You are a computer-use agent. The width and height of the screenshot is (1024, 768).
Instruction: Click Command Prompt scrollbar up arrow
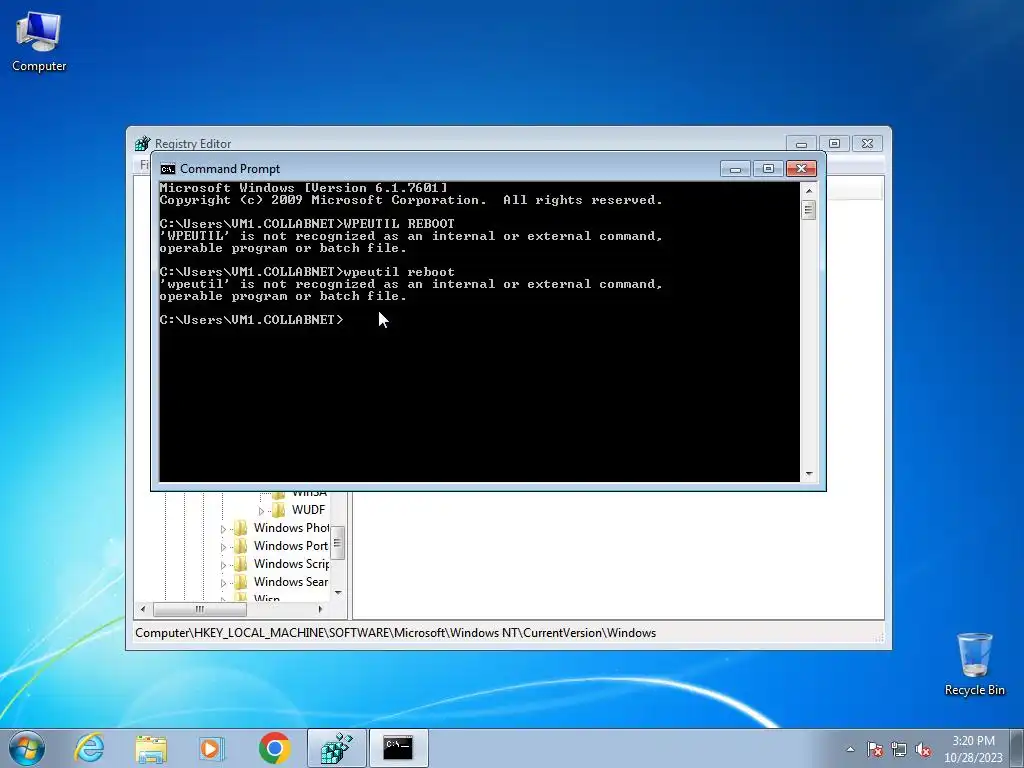tap(809, 191)
